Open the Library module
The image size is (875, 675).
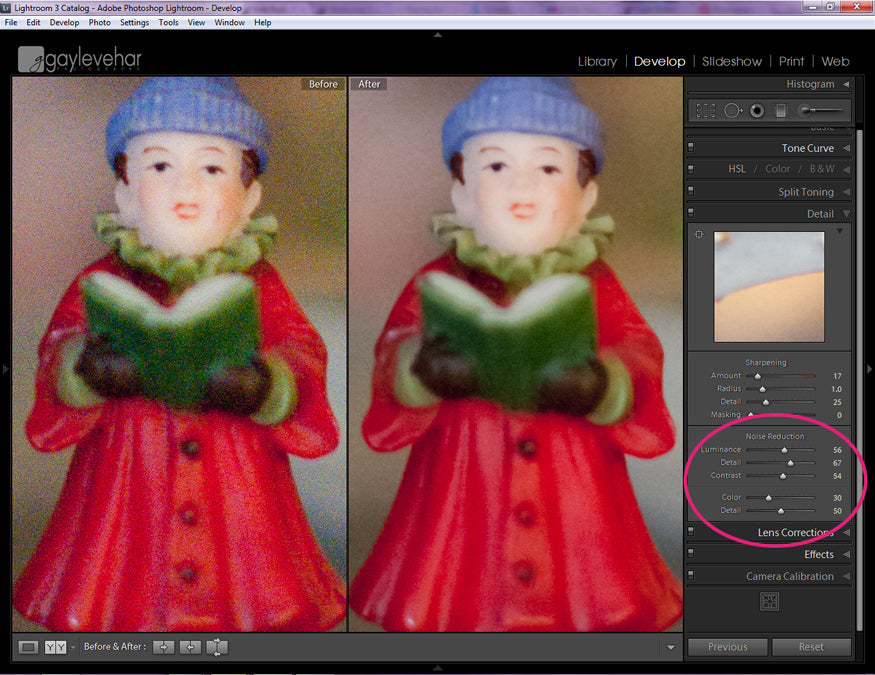coord(597,61)
